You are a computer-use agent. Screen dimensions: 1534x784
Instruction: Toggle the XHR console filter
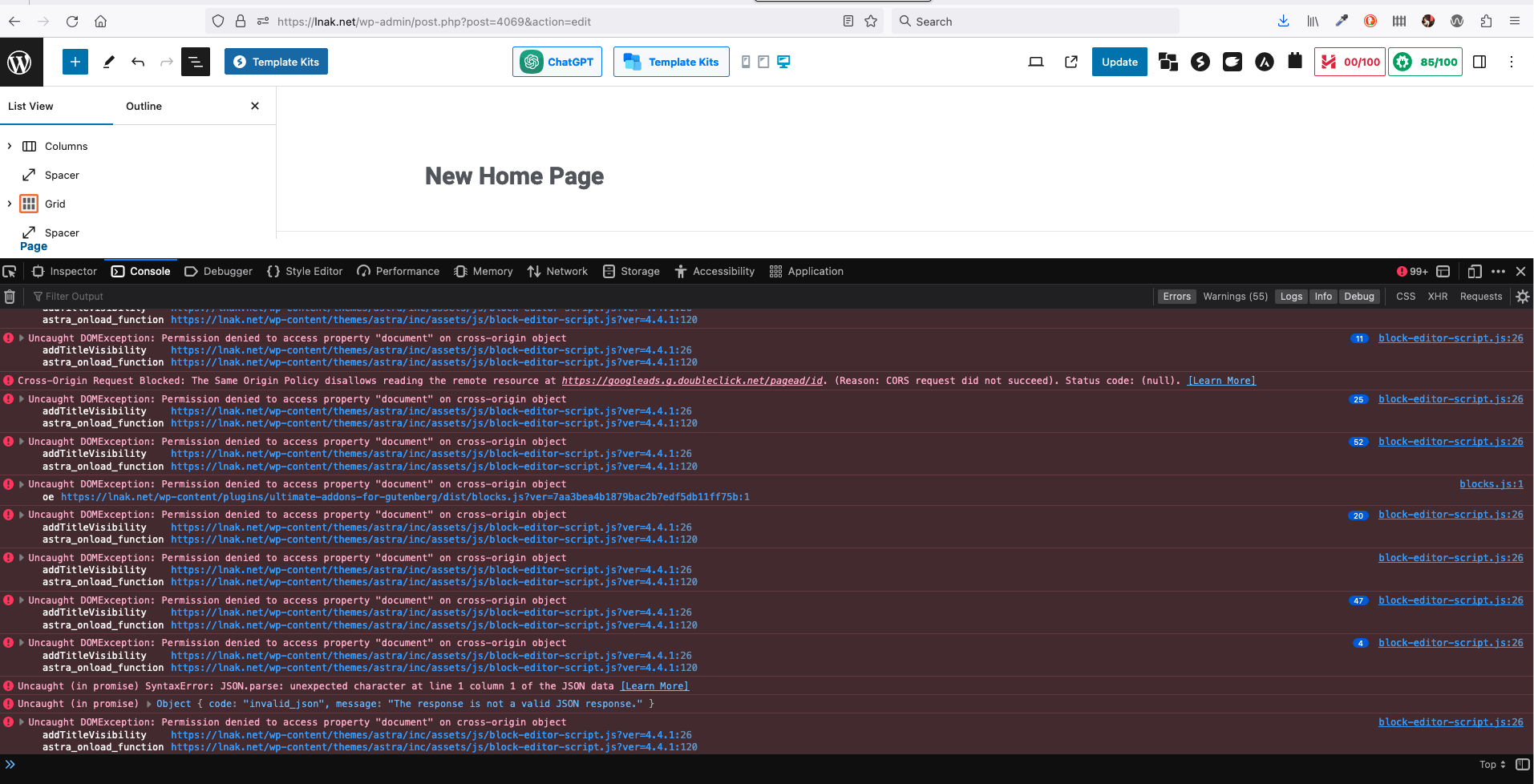pos(1438,297)
